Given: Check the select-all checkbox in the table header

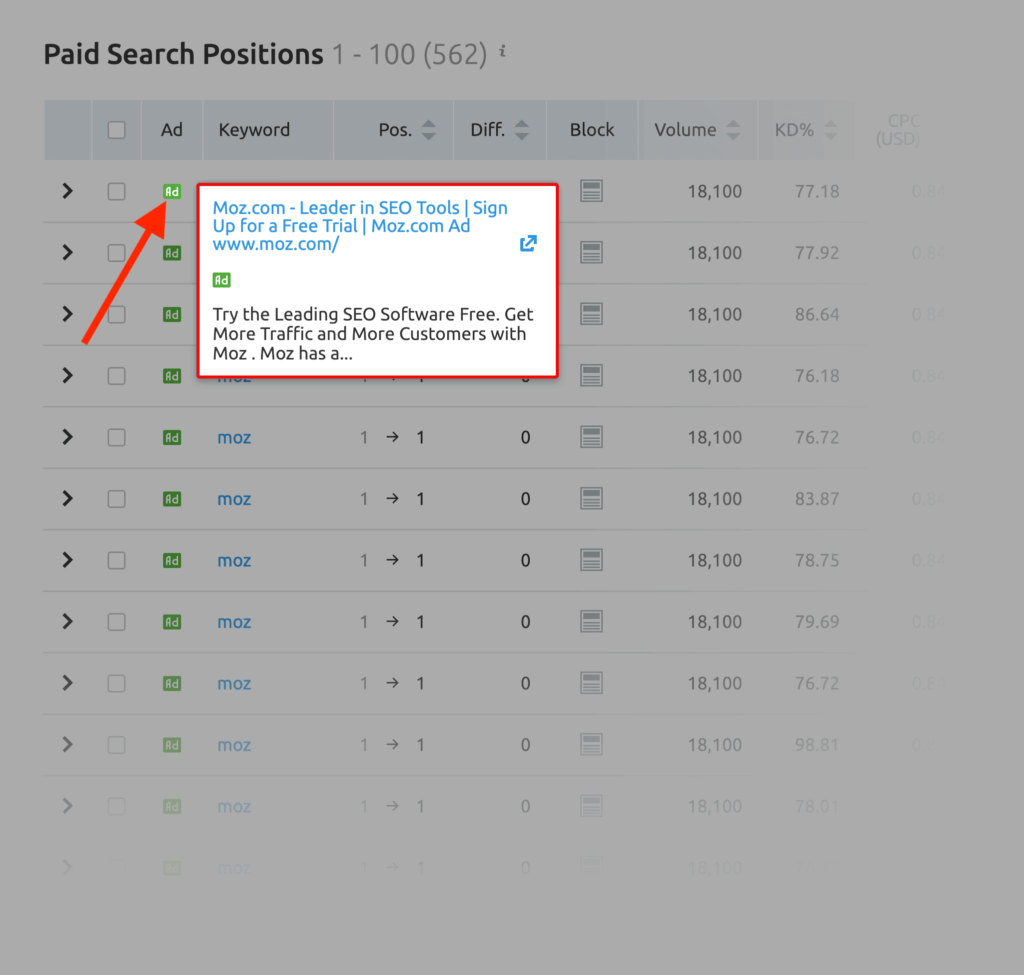Looking at the screenshot, I should click(116, 129).
